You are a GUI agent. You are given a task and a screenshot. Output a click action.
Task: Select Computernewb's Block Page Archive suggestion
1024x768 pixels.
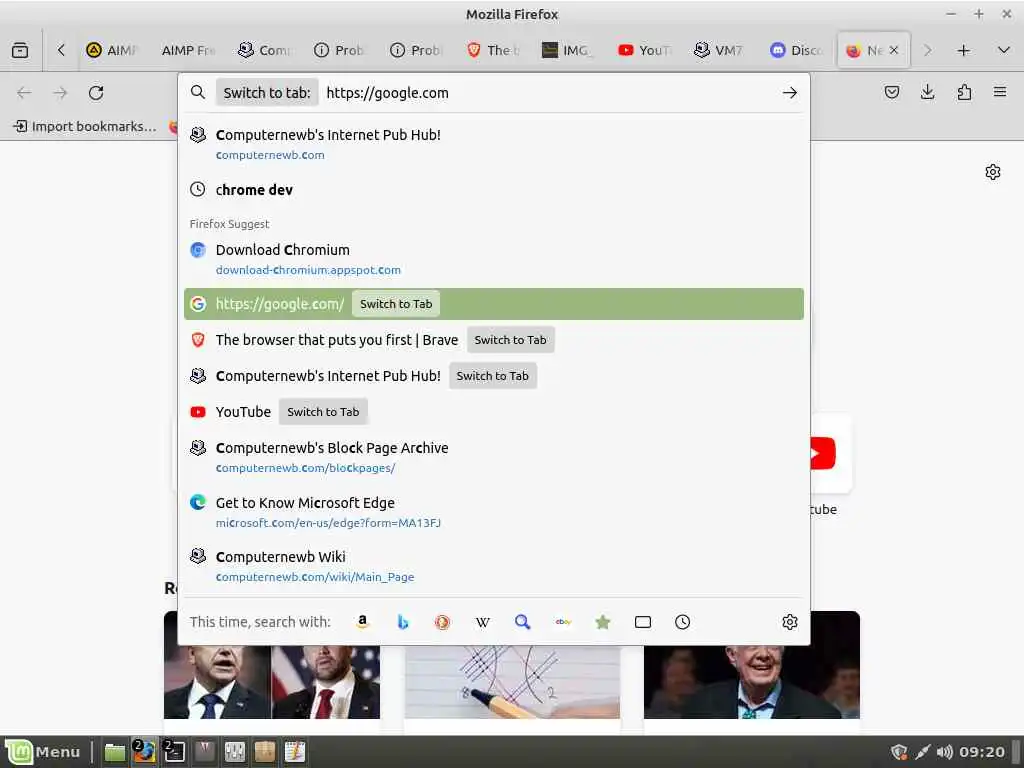[494, 457]
